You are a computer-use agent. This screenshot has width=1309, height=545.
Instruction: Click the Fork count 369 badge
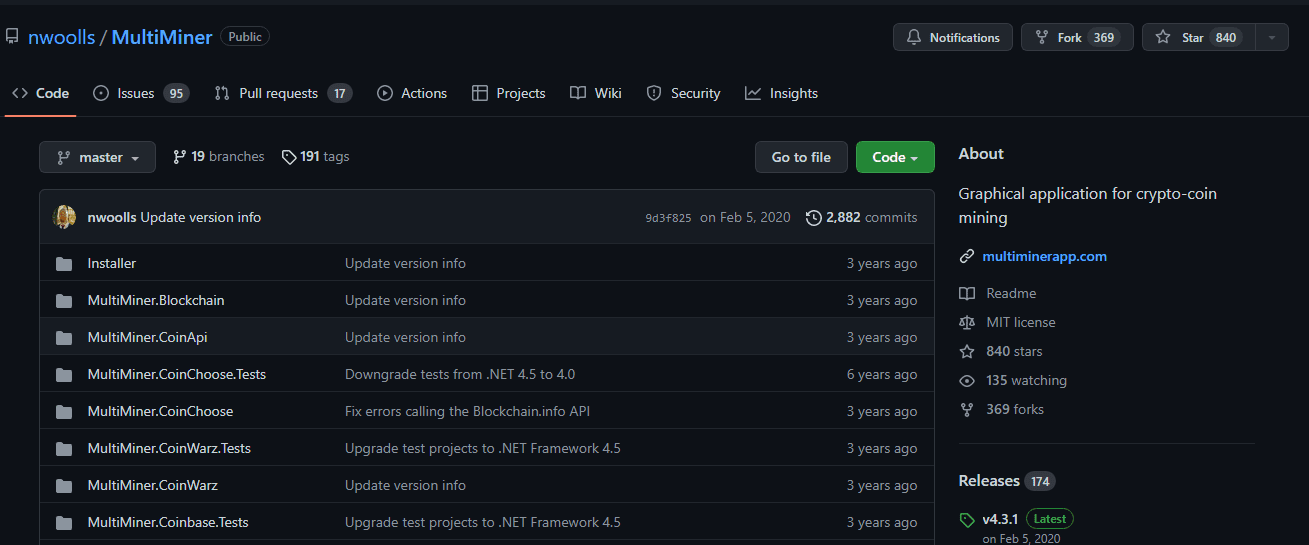point(1104,37)
